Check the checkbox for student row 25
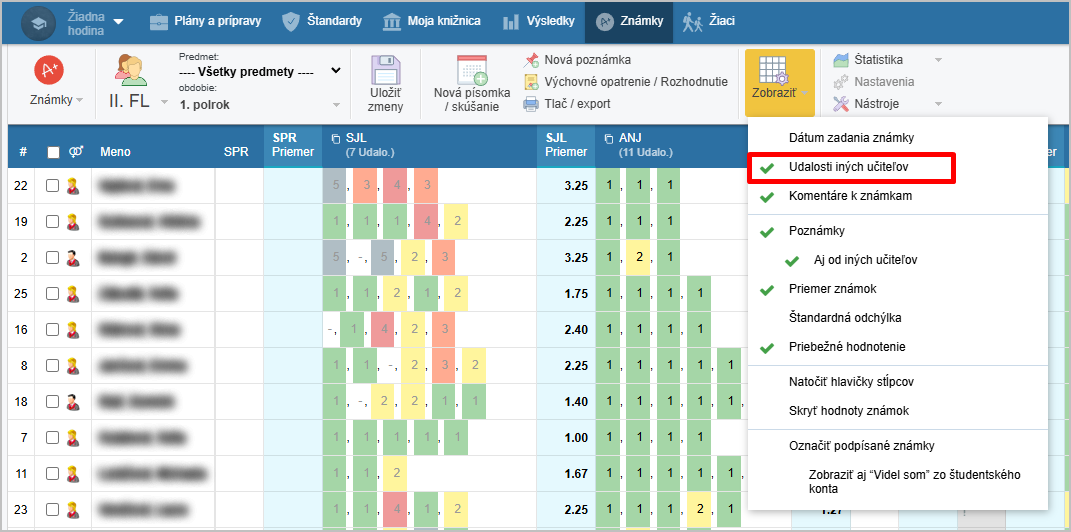Viewport: 1071px width, 532px height. [x=53, y=294]
